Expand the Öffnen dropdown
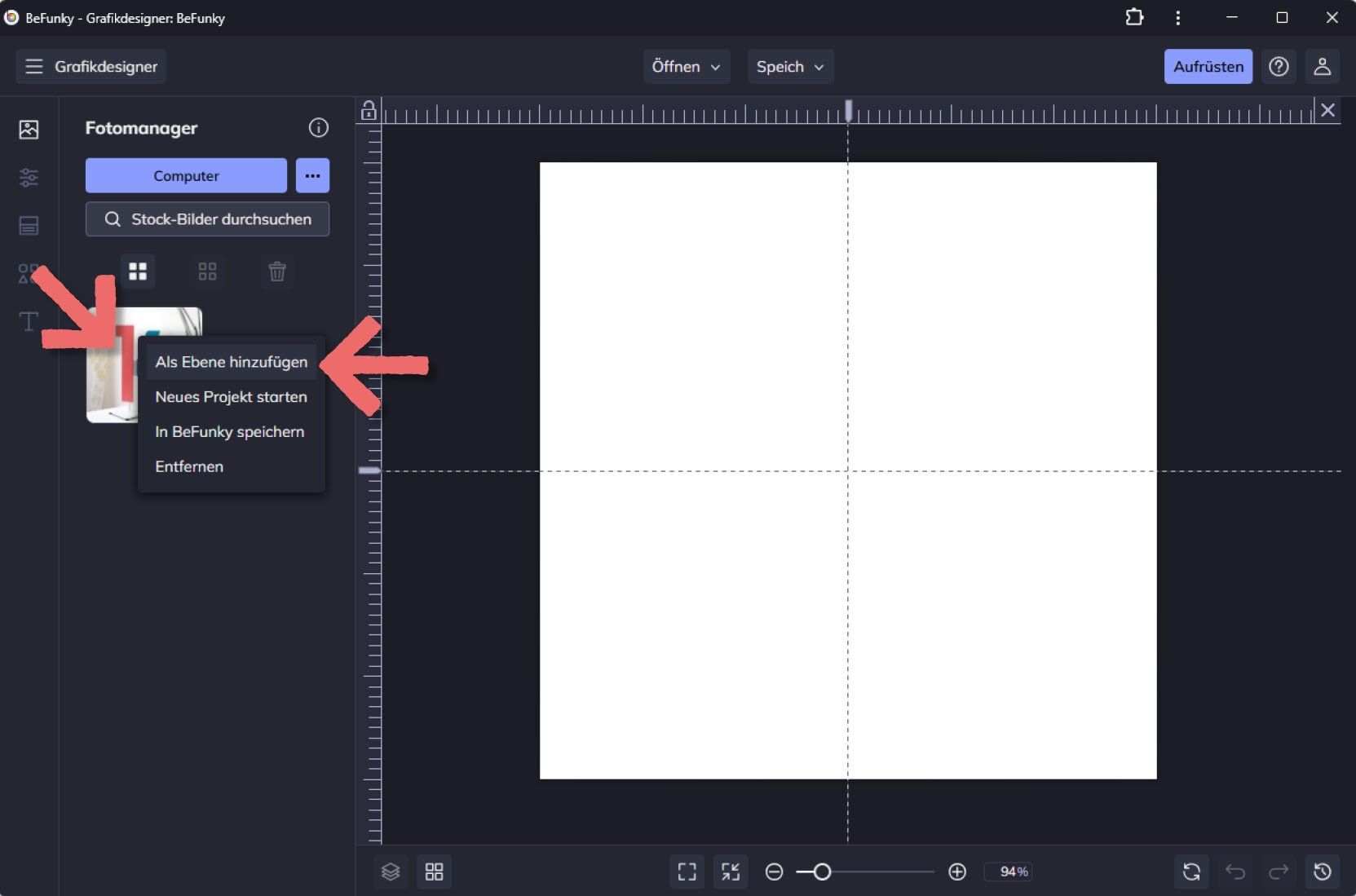This screenshot has height=896, width=1356. coord(686,66)
